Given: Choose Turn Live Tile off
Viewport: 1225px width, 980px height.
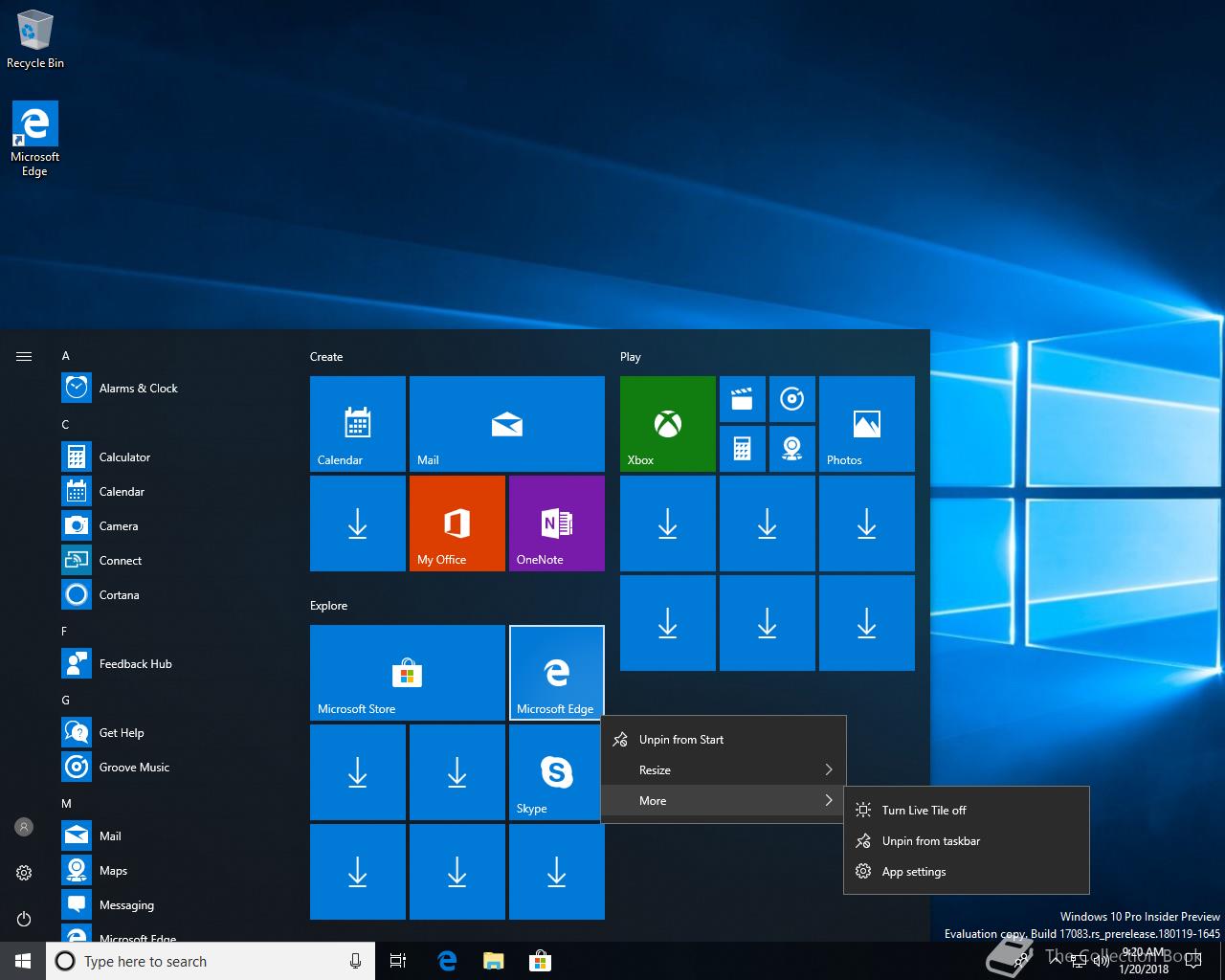Looking at the screenshot, I should (967, 811).
